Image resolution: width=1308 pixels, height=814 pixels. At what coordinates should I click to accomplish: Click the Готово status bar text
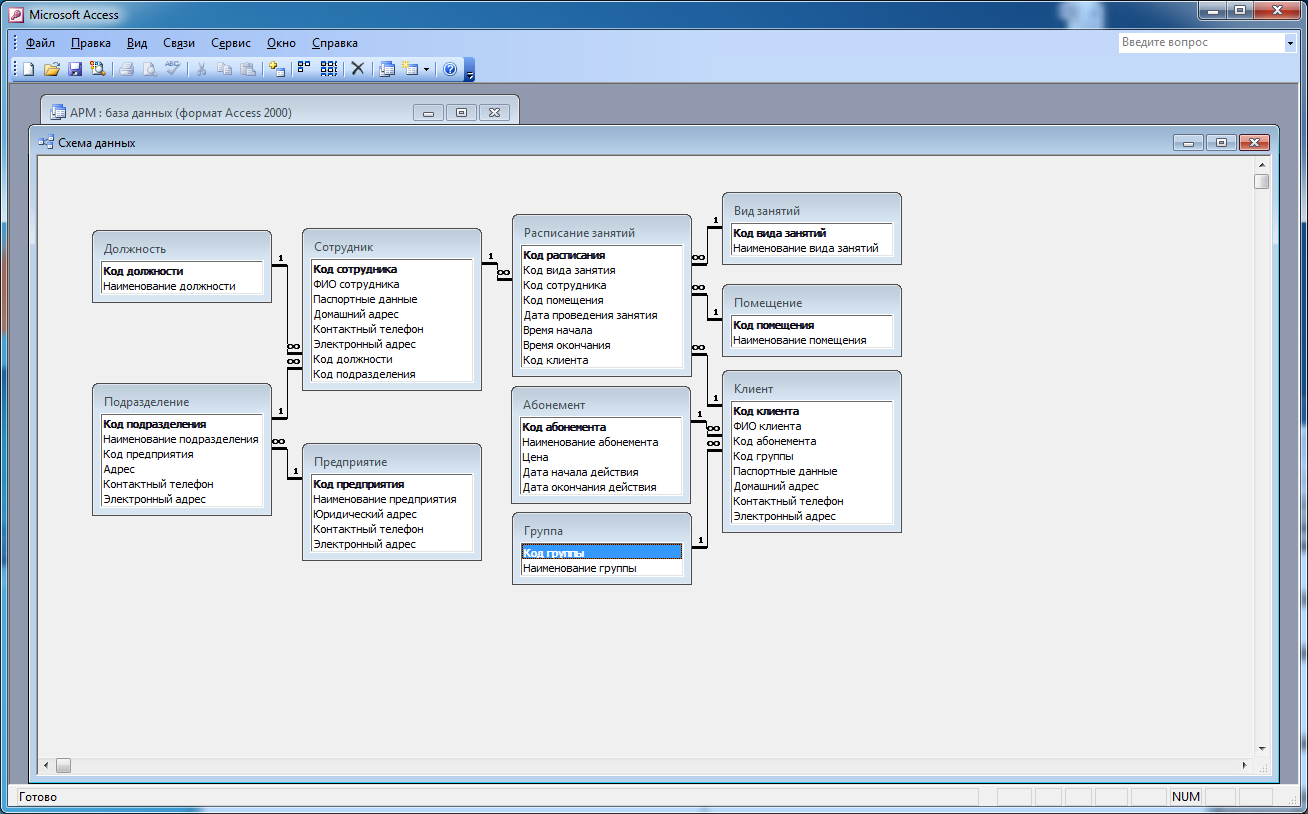click(38, 797)
